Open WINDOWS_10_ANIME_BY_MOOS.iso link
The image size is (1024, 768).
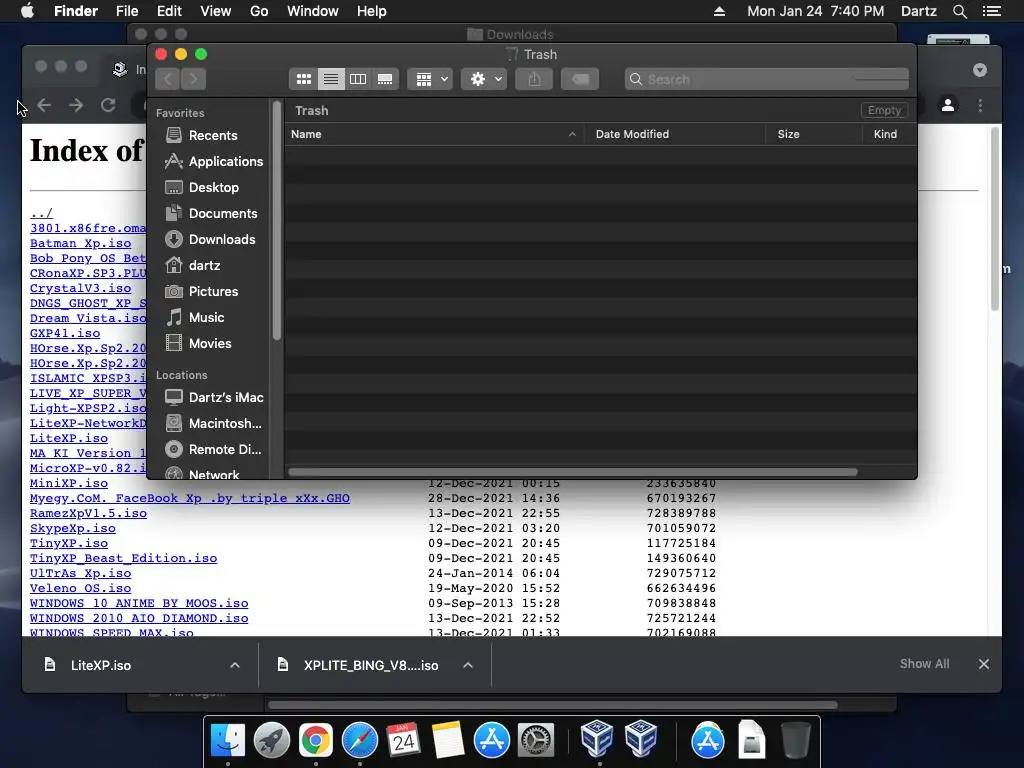tap(139, 603)
